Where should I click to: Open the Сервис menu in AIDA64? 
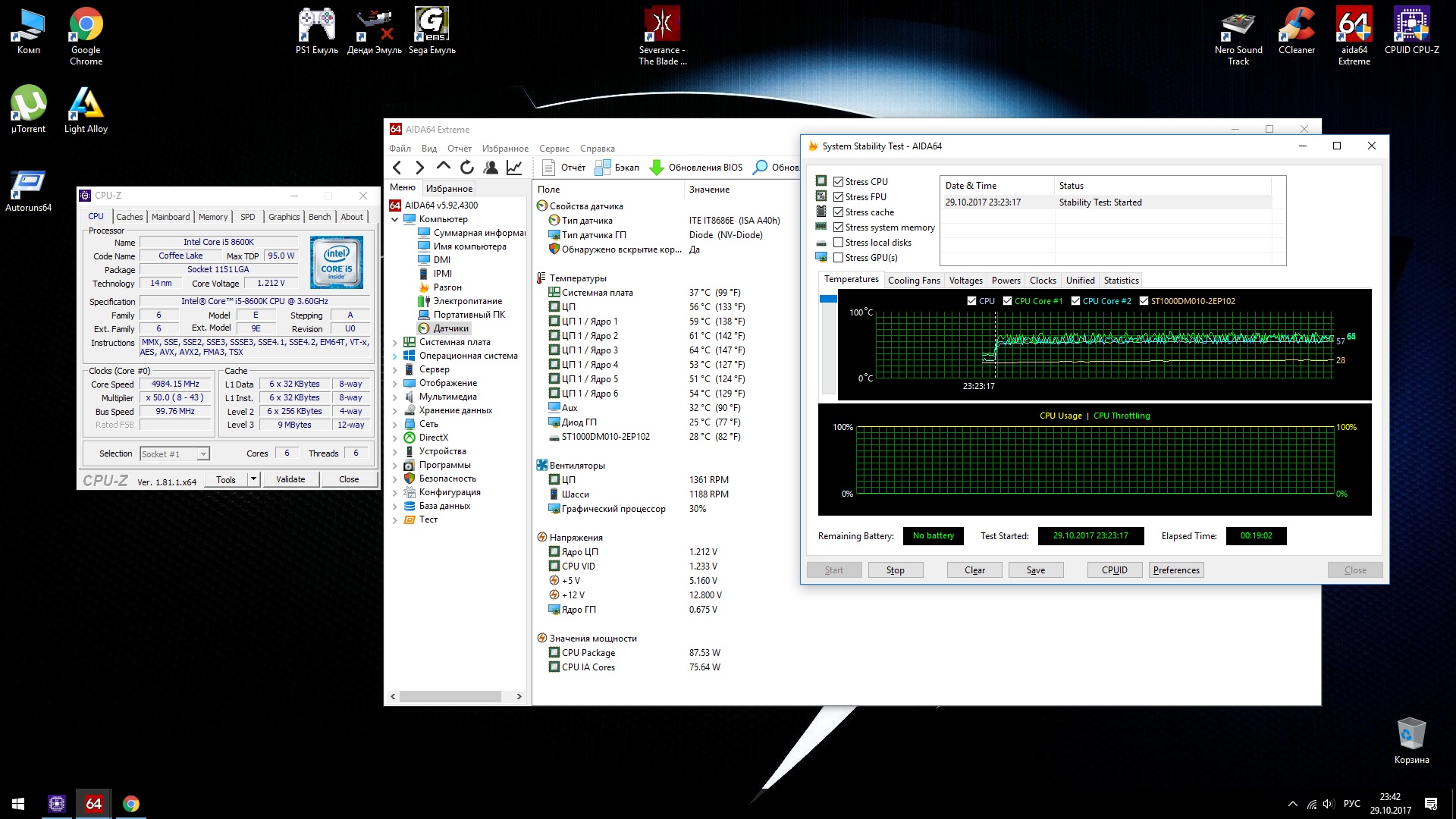[554, 149]
